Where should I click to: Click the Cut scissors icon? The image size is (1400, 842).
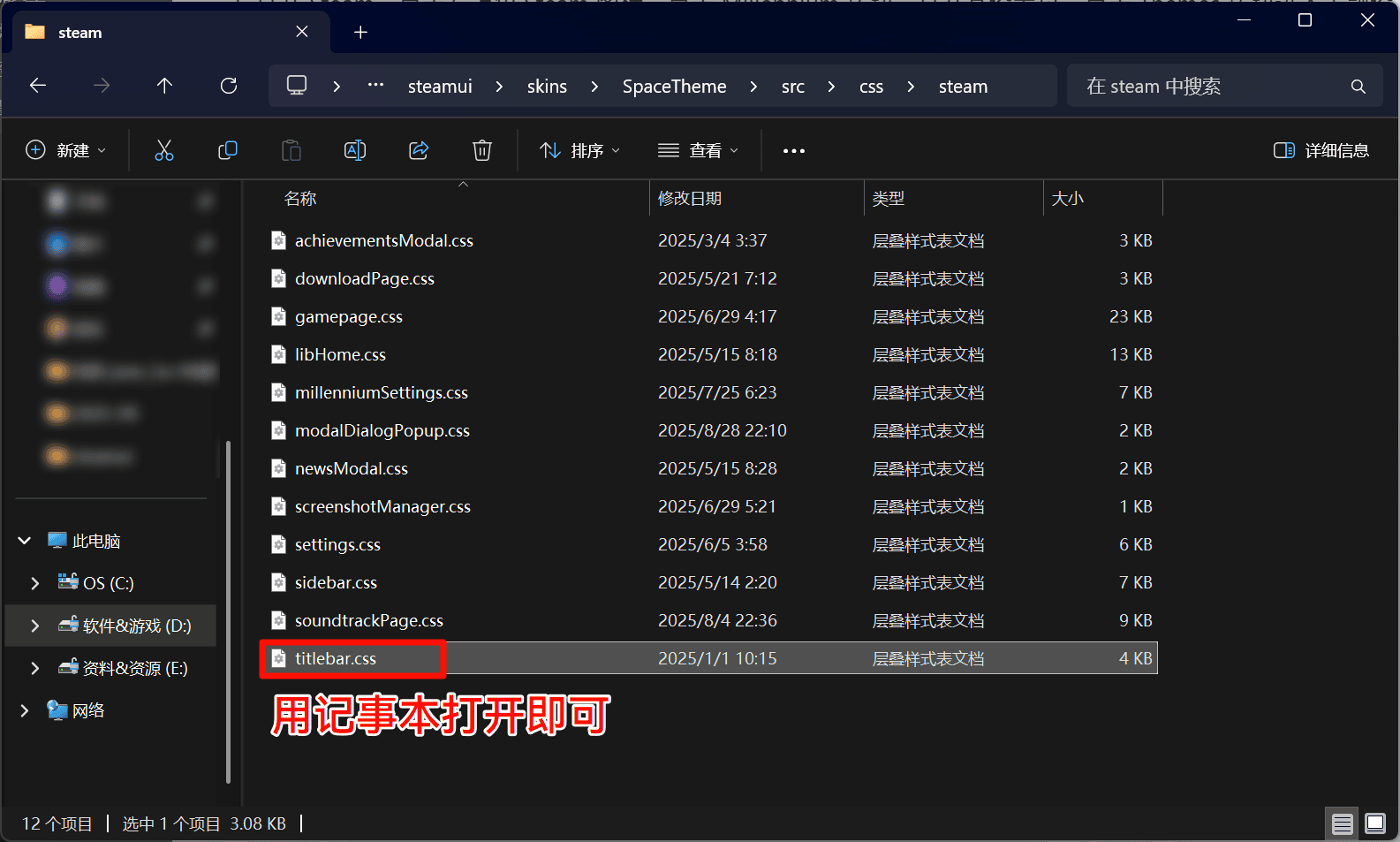pos(164,150)
